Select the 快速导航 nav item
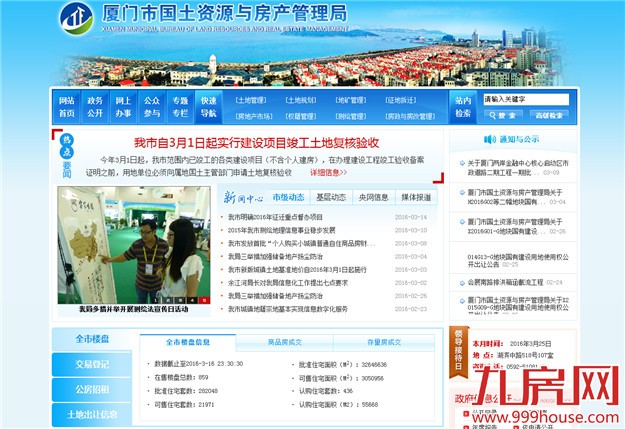 pos(208,107)
